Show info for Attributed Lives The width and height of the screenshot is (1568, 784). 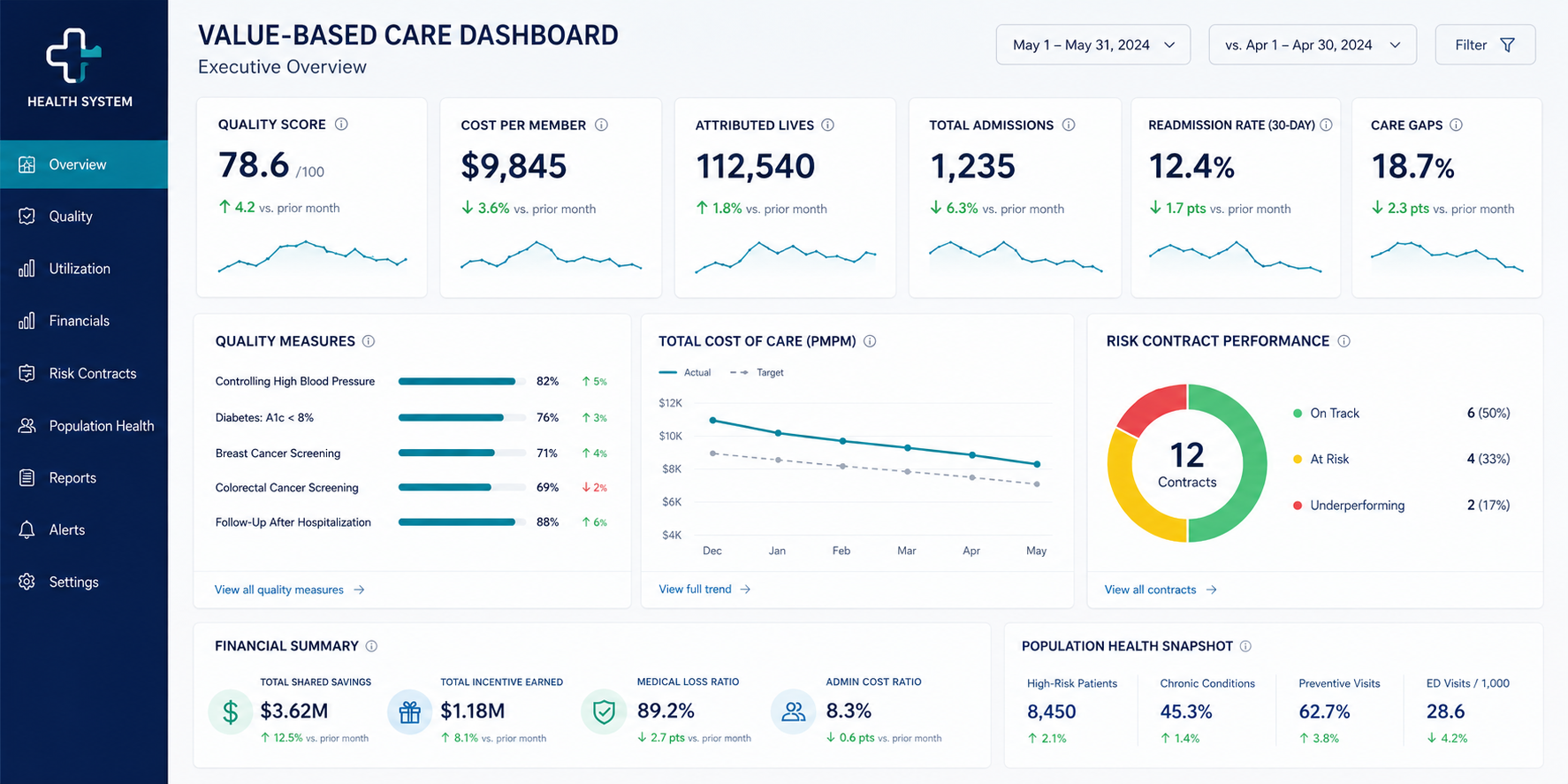[827, 125]
